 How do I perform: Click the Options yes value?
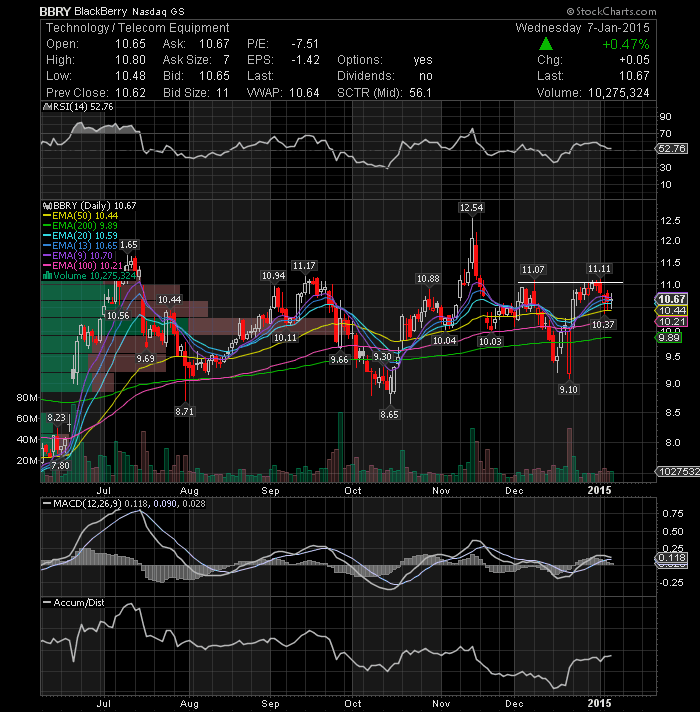[x=423, y=60]
